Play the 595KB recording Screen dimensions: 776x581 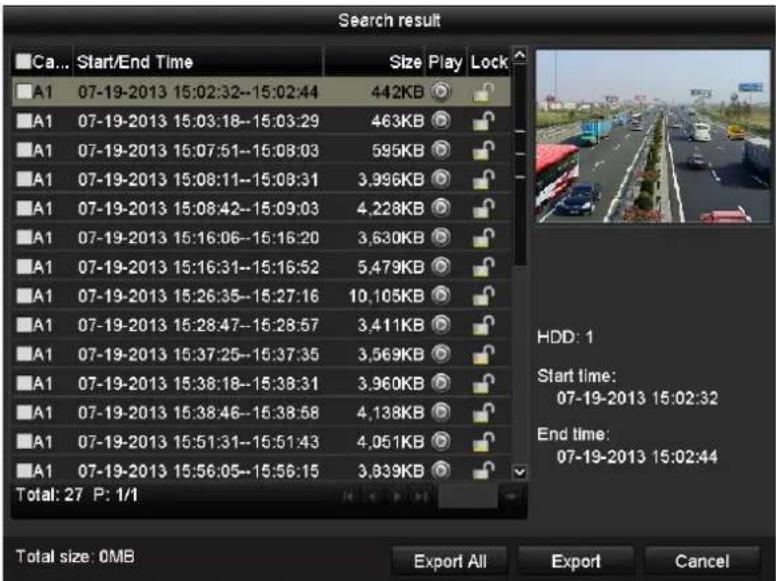click(x=440, y=150)
